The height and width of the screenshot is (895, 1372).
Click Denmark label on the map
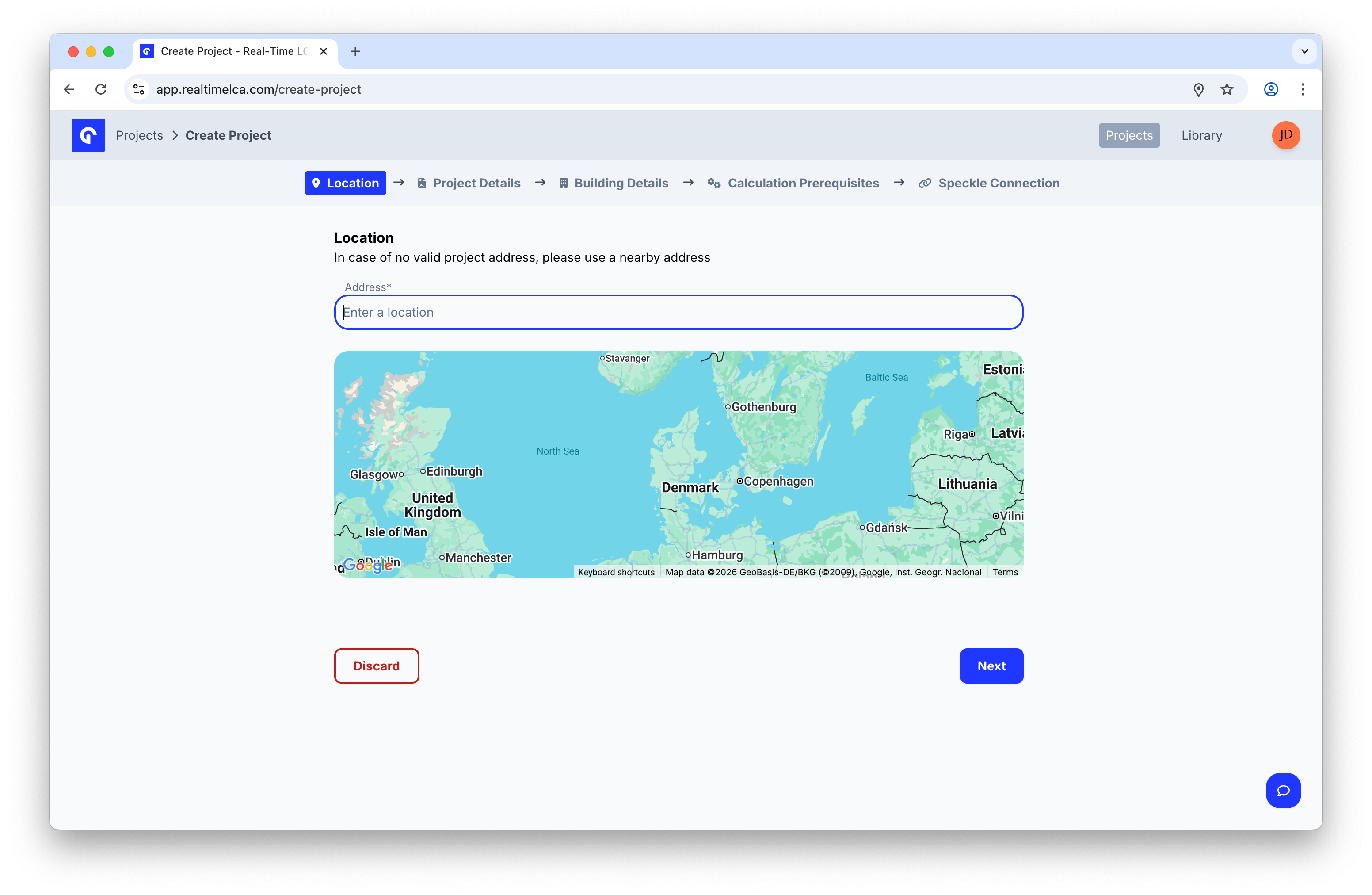pos(690,487)
